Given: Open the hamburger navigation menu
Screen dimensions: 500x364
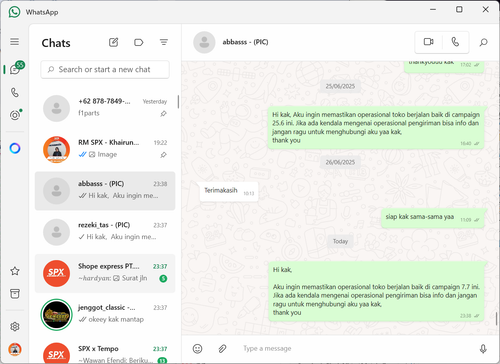Looking at the screenshot, I should coord(14,42).
